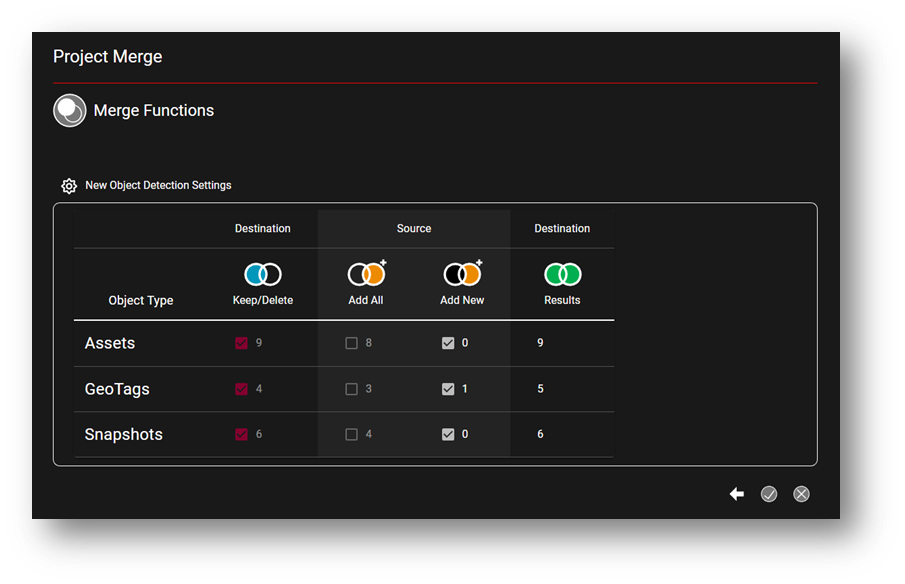The height and width of the screenshot is (584, 905).
Task: Toggle Assets Keep/Delete checkbox
Action: pos(241,343)
